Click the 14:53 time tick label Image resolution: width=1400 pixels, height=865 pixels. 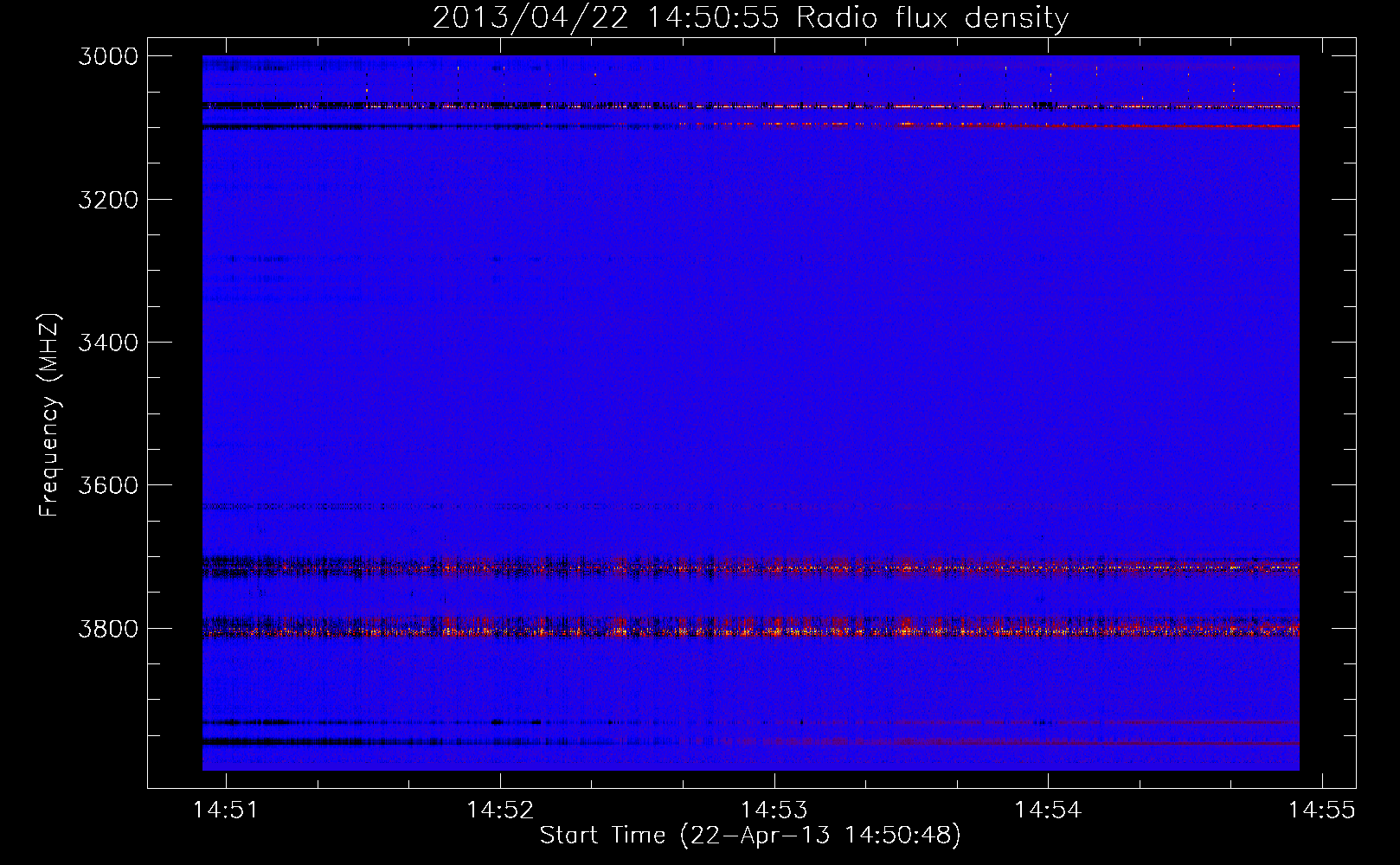point(774,811)
